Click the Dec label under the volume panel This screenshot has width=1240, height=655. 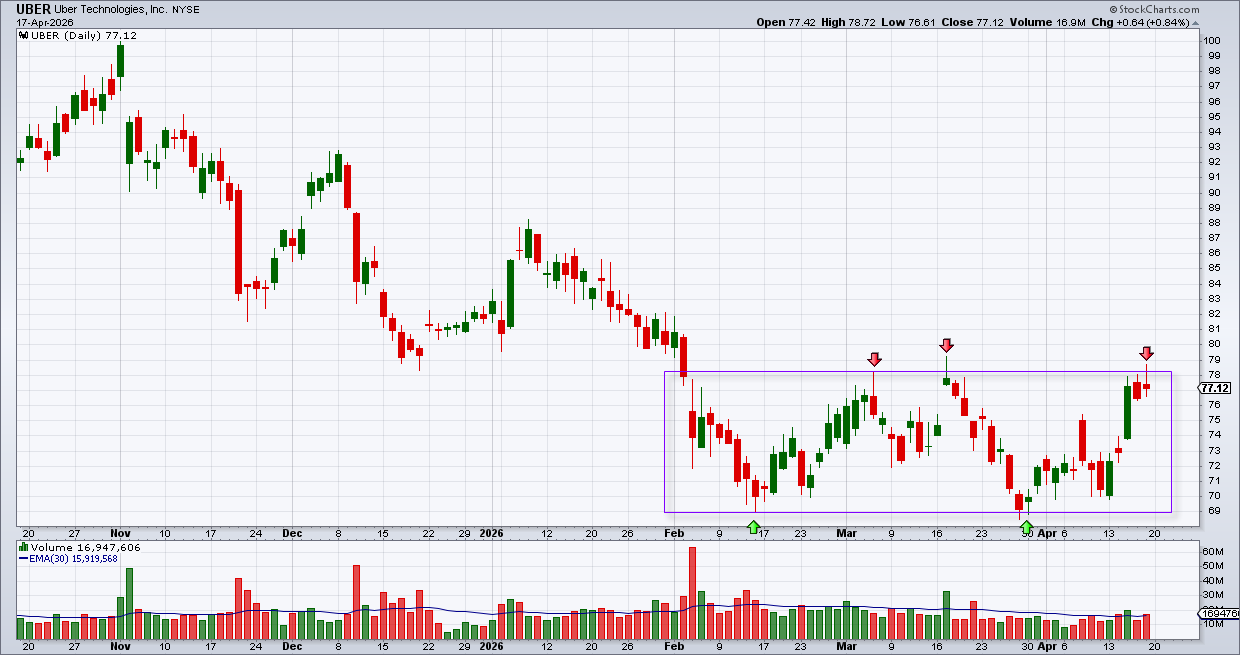[292, 647]
